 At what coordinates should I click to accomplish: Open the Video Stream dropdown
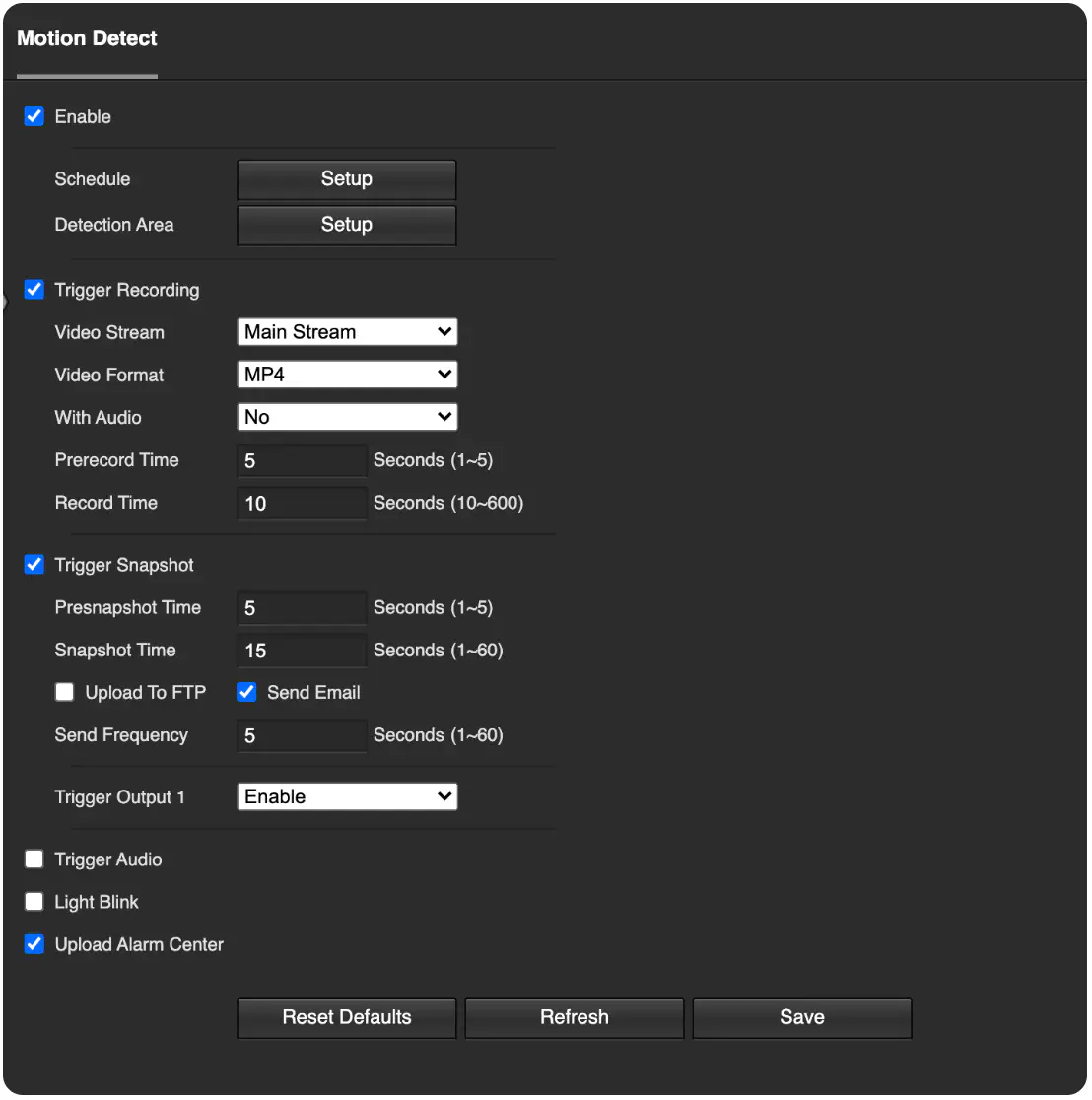347,332
